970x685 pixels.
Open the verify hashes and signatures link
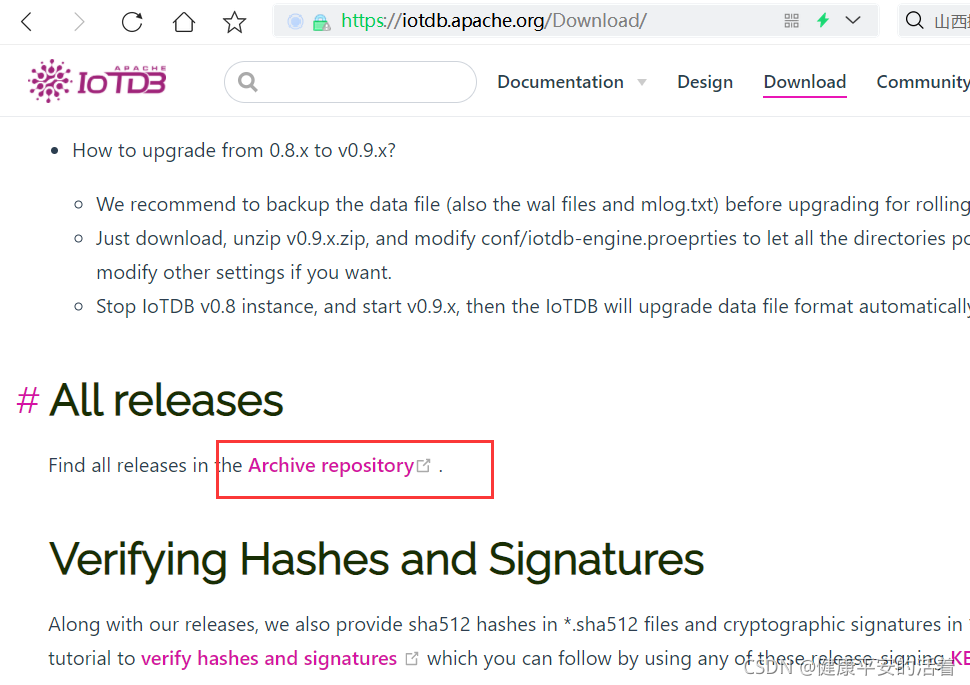pyautogui.click(x=268, y=658)
